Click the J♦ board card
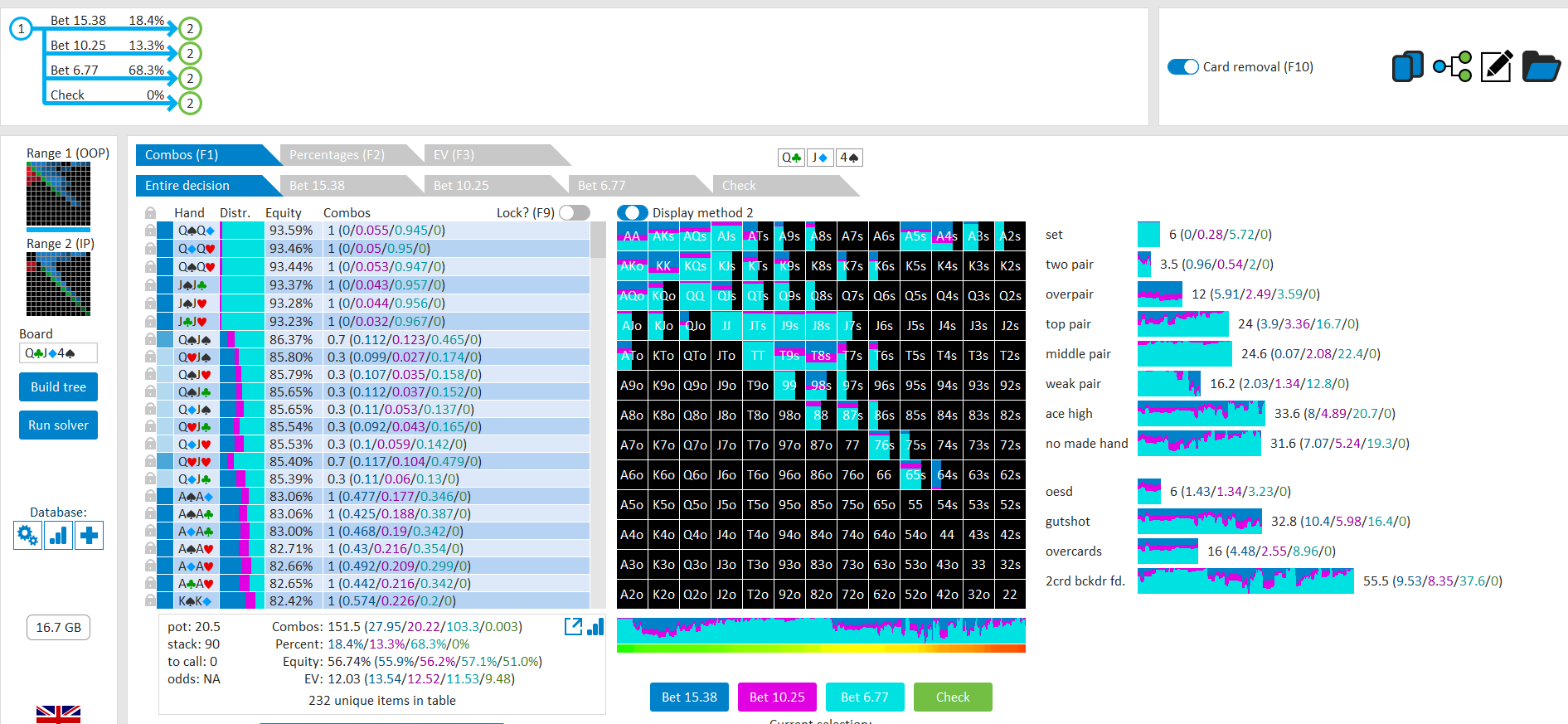Screen dimensions: 1568x724 tap(820, 157)
